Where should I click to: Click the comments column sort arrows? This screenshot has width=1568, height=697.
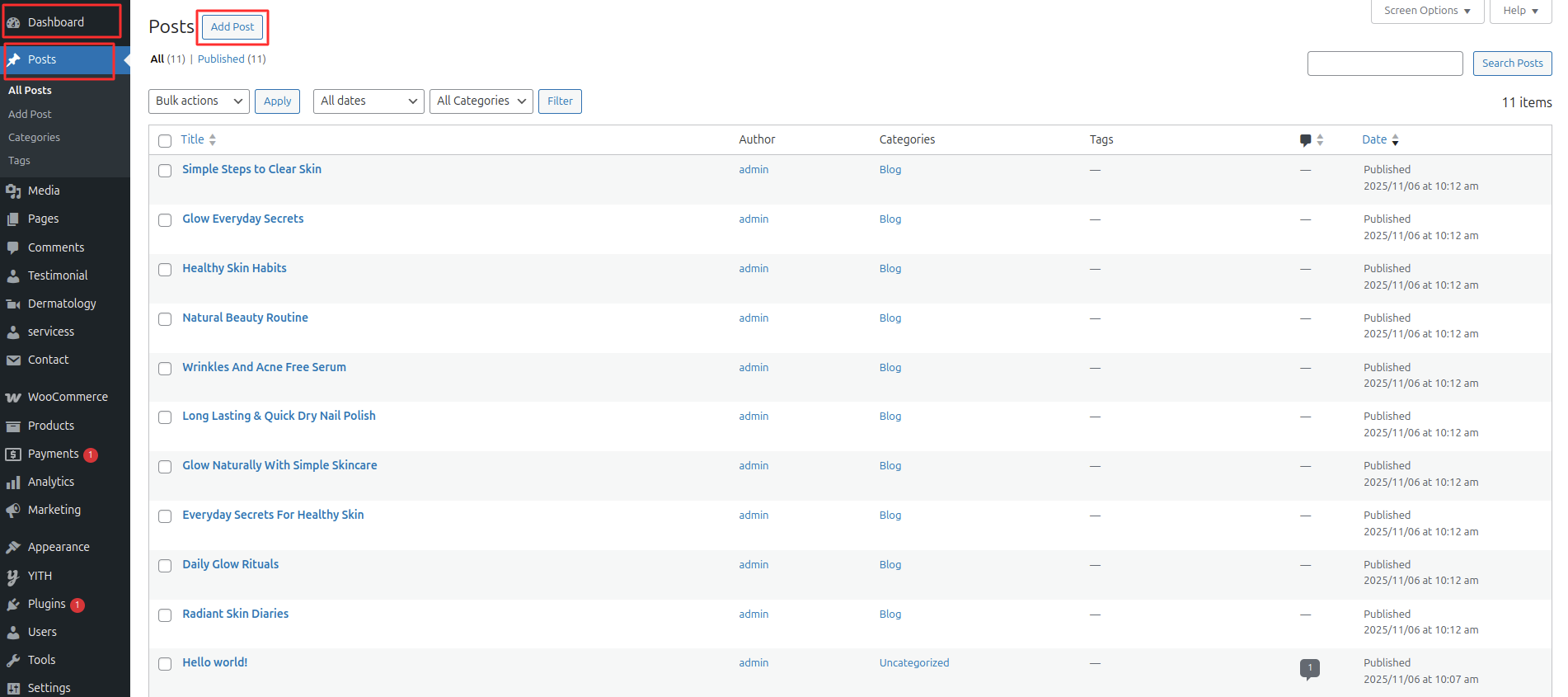pos(1320,140)
